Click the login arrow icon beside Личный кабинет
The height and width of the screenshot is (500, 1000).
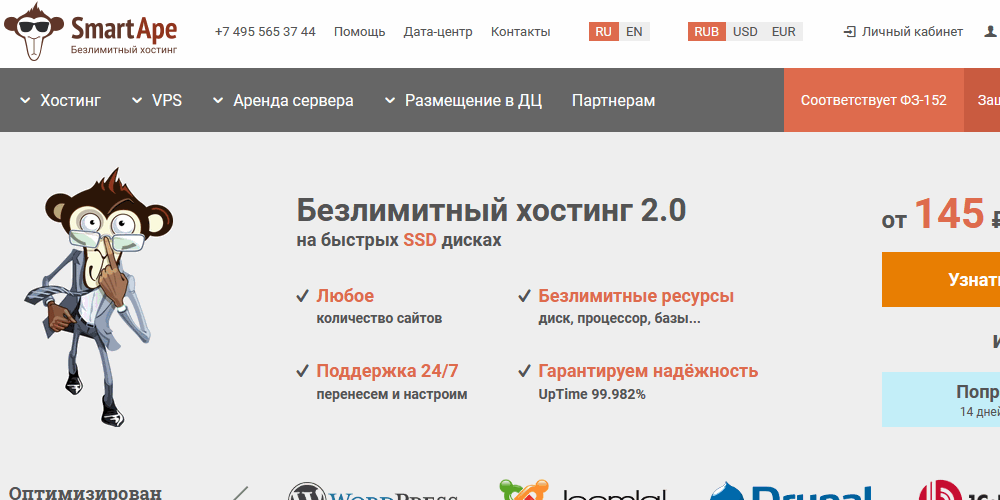(849, 32)
